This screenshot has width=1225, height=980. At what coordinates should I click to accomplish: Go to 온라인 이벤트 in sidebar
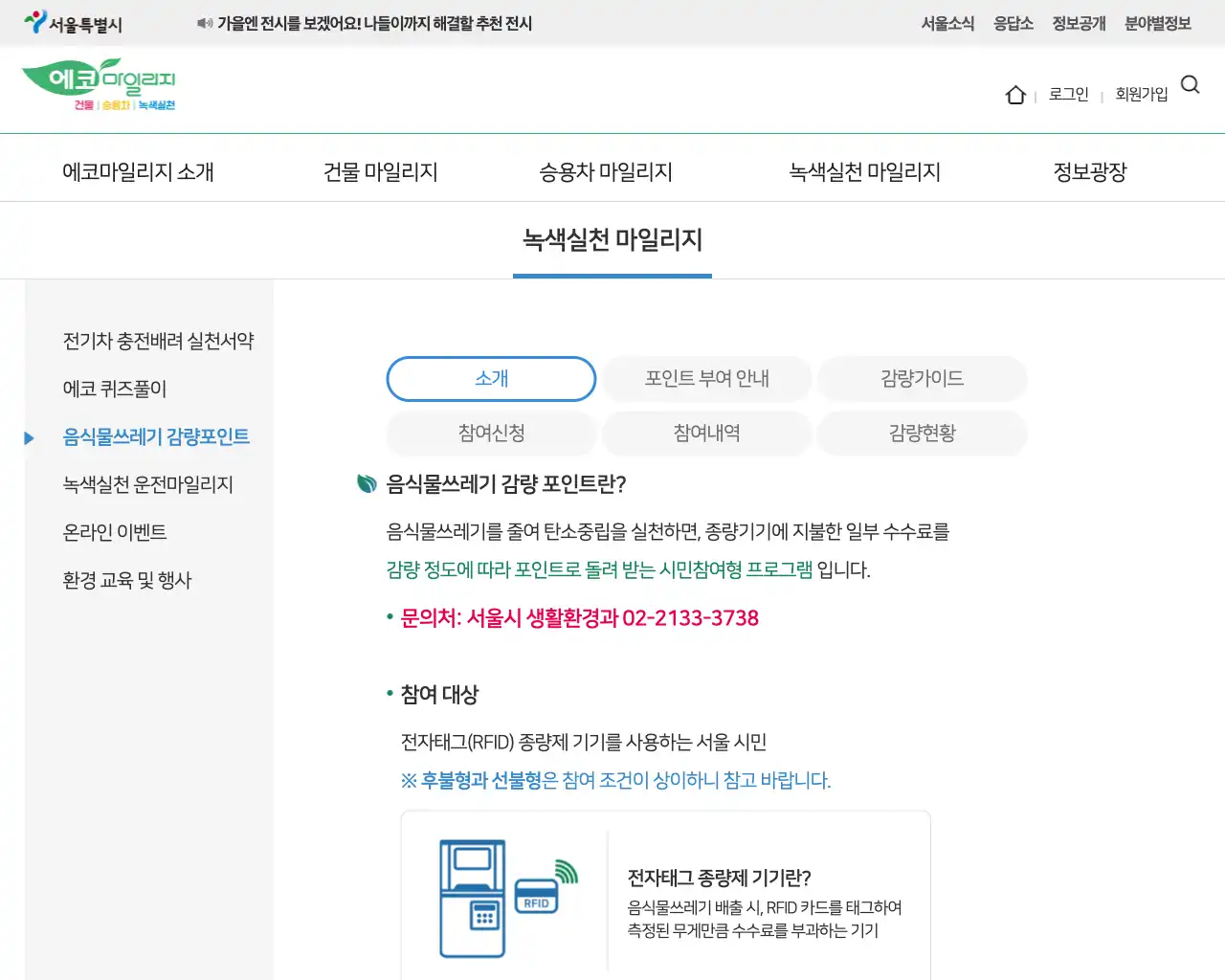click(115, 533)
